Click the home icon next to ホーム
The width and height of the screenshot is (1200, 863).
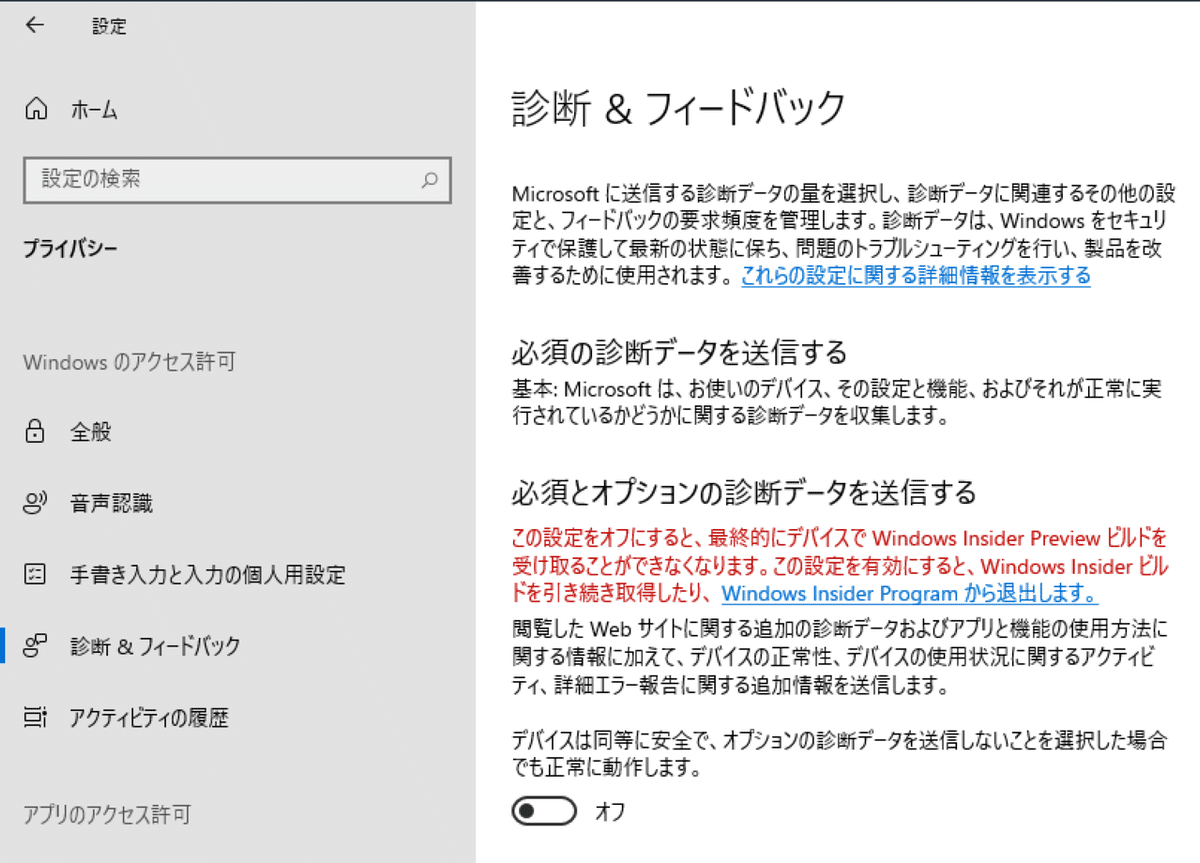pos(38,110)
